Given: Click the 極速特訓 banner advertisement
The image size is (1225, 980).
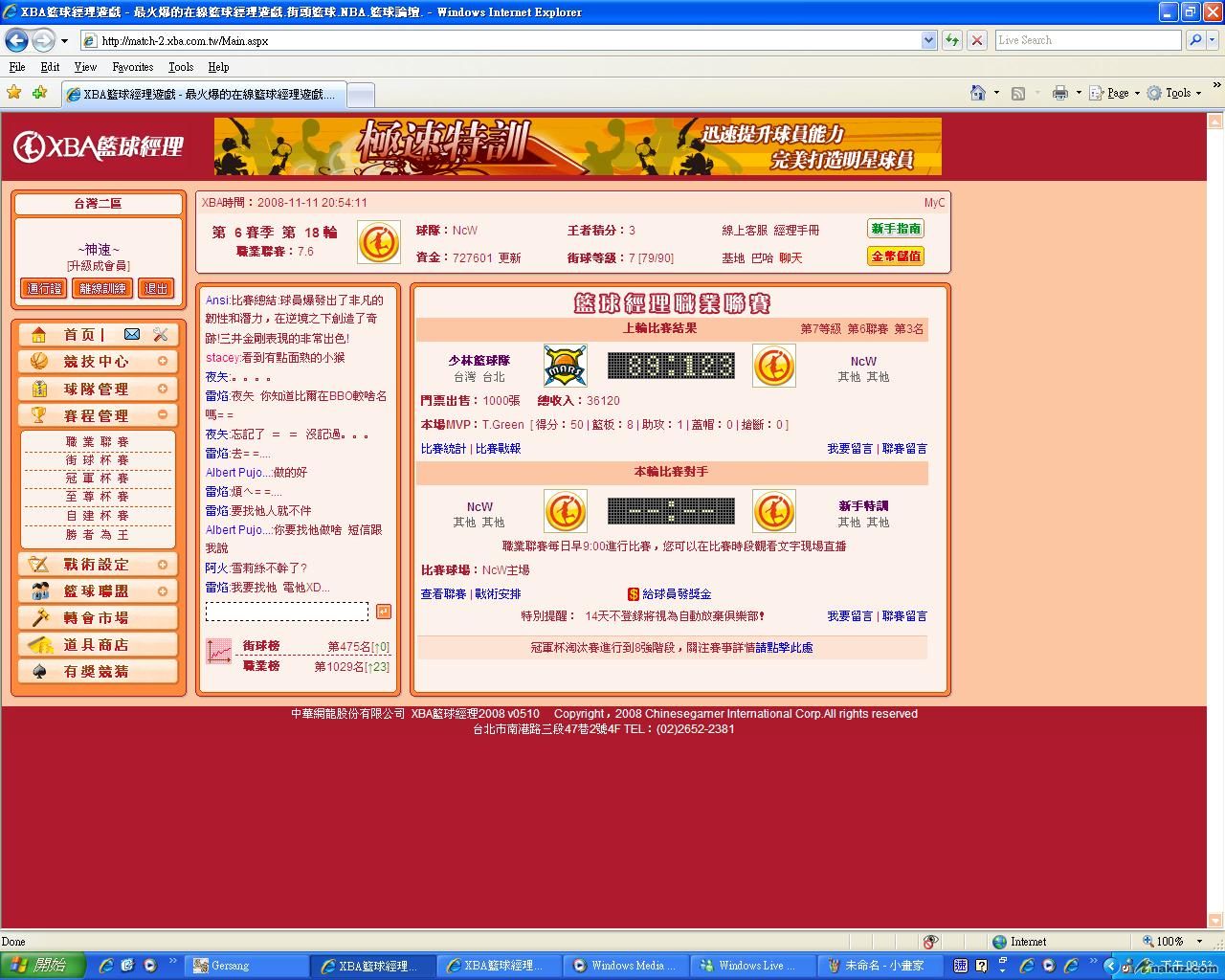Looking at the screenshot, I should pyautogui.click(x=578, y=146).
